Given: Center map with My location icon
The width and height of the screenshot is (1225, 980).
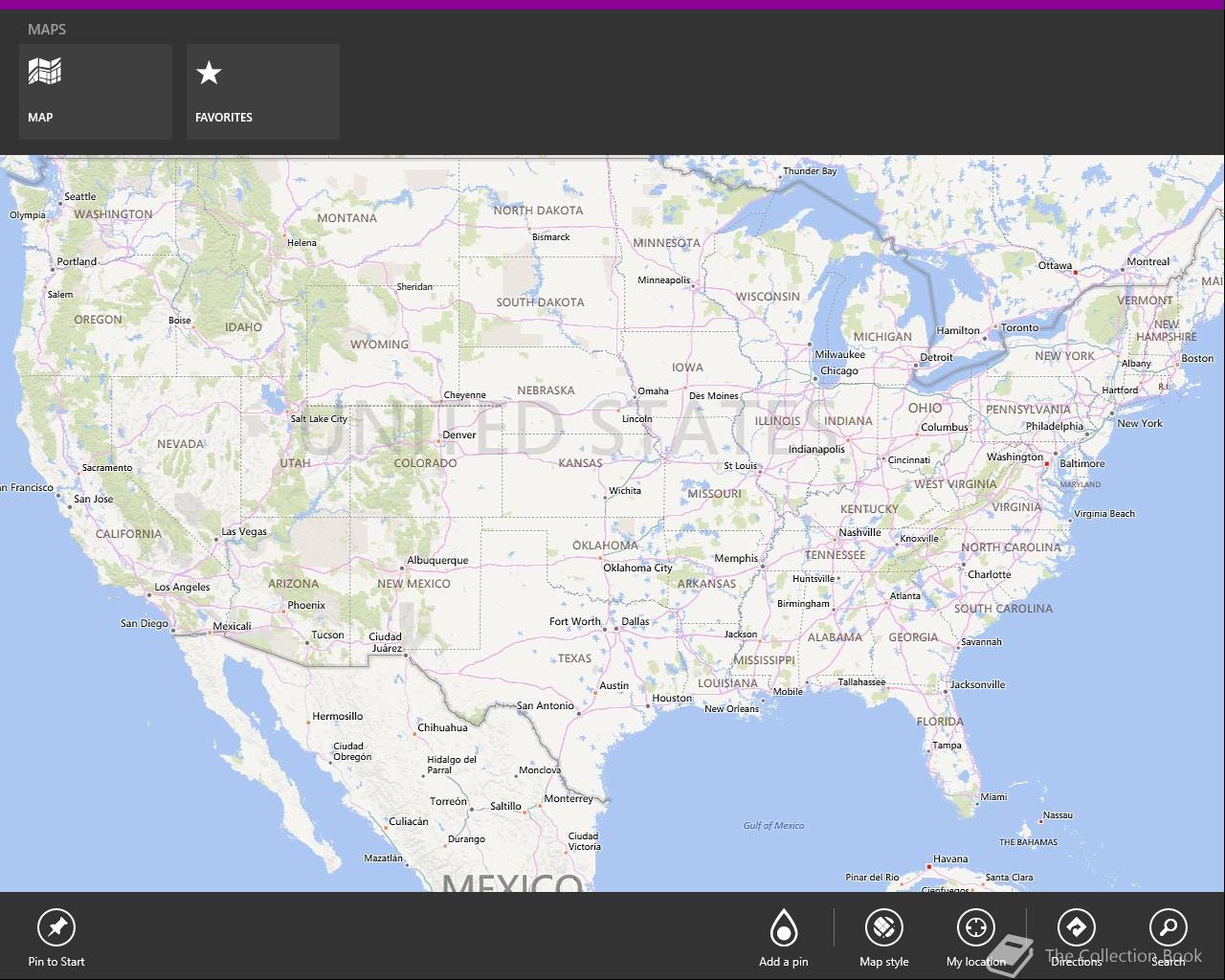Looking at the screenshot, I should pos(976,927).
